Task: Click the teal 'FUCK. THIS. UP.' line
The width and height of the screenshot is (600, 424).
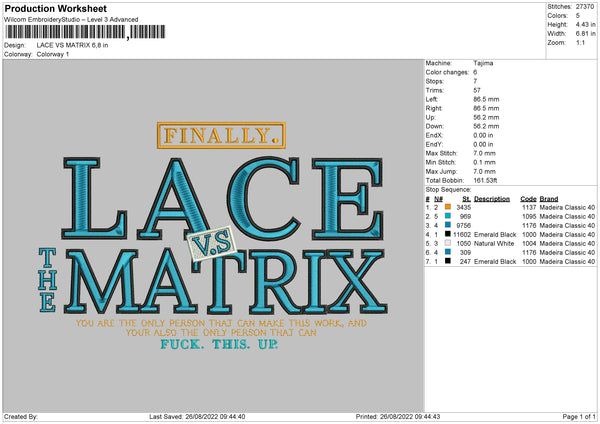Action: [x=219, y=344]
